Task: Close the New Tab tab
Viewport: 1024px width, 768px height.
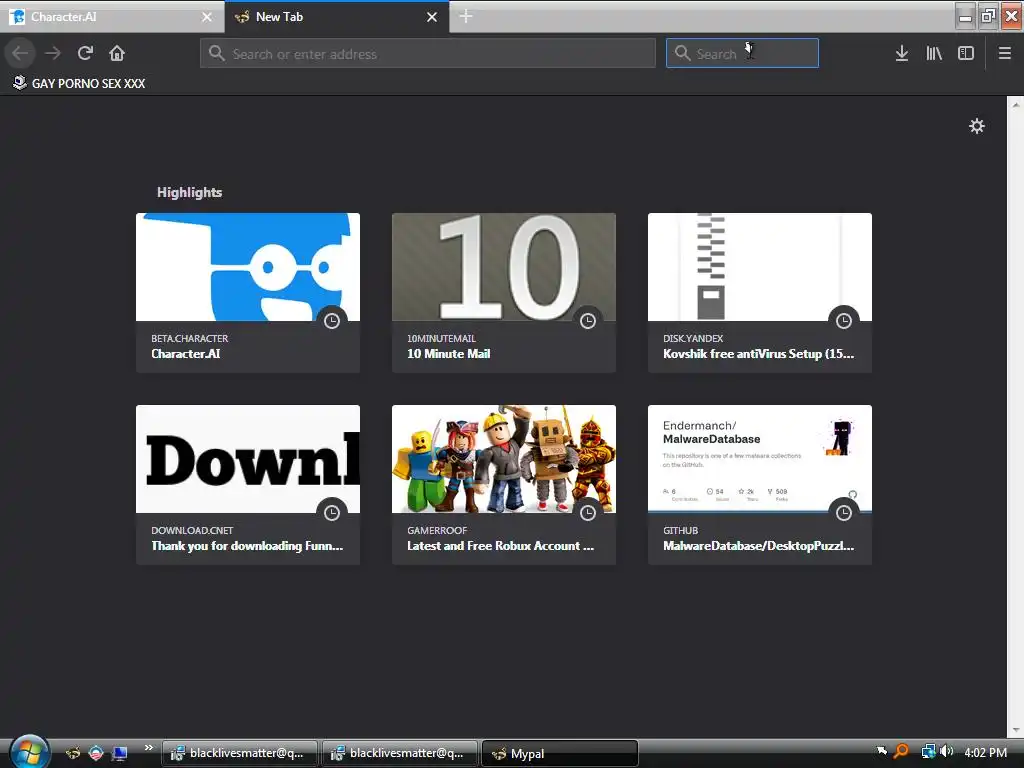Action: [x=432, y=17]
